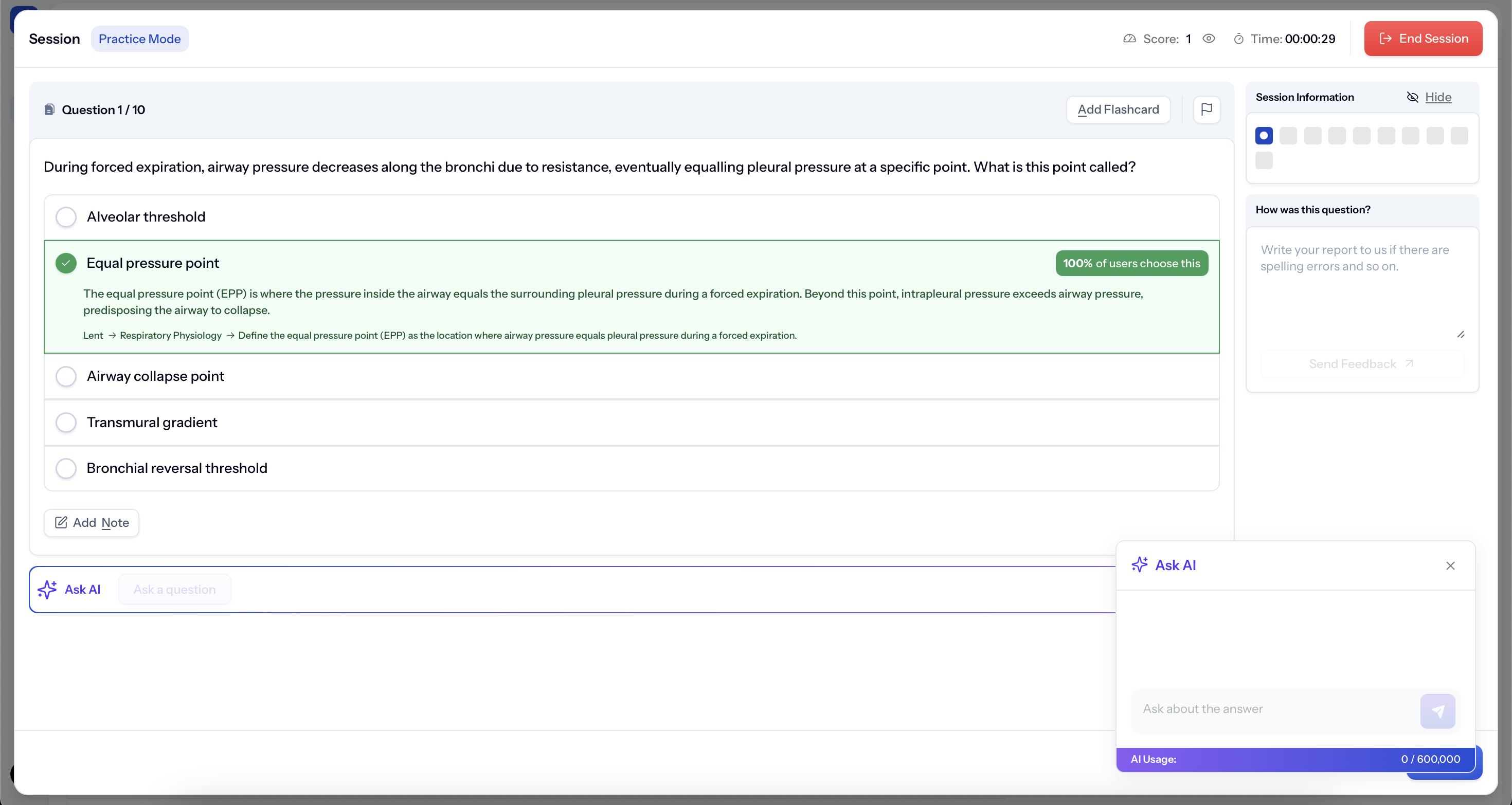Toggle score visibility eye icon
This screenshot has width=1512, height=805.
pyautogui.click(x=1209, y=39)
